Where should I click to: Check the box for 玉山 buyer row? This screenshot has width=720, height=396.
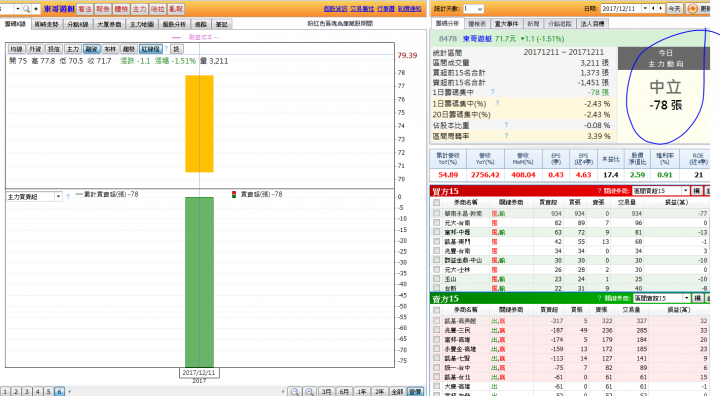click(x=436, y=279)
